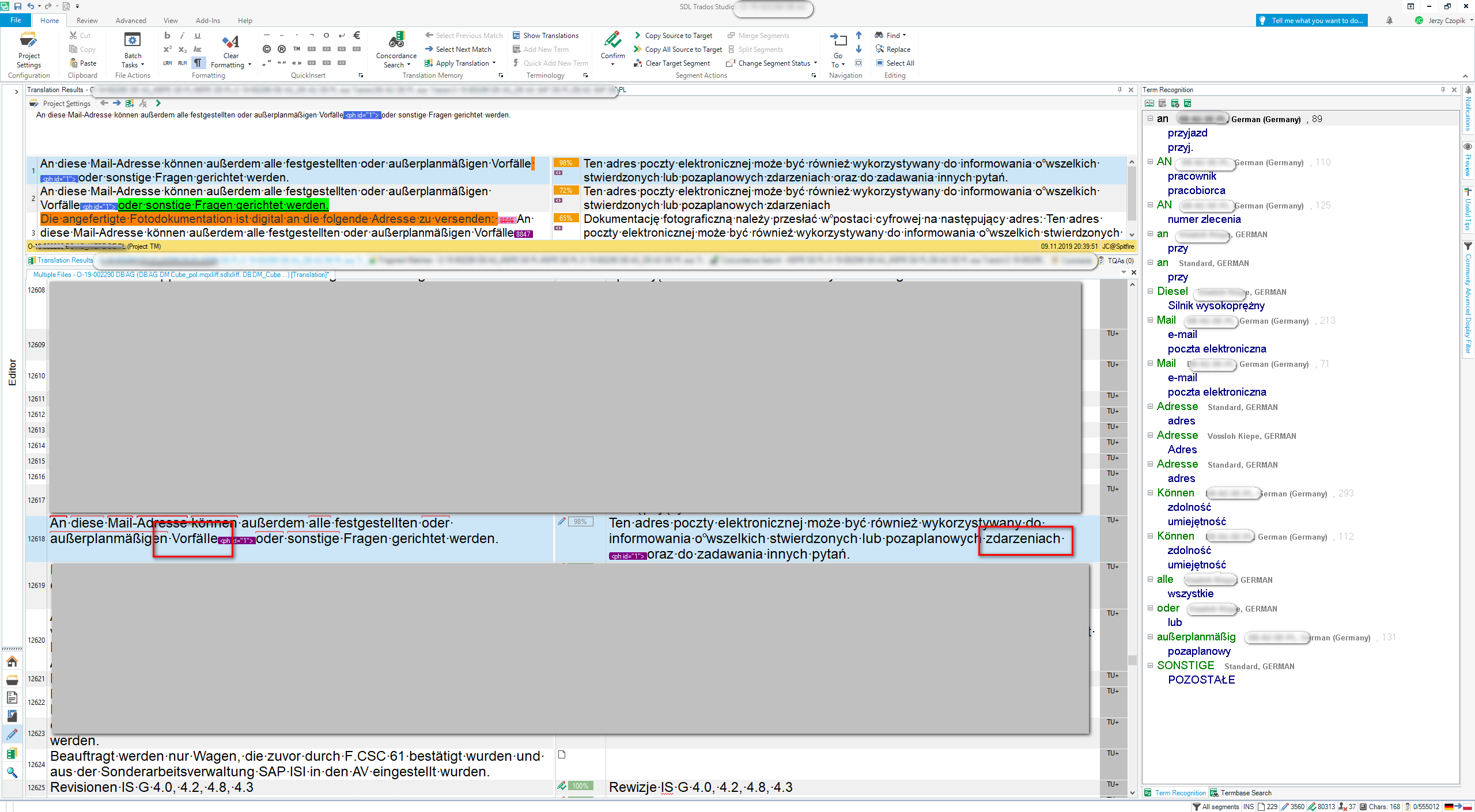
Task: Open Term Recognition settings gear icon
Action: (x=1175, y=104)
